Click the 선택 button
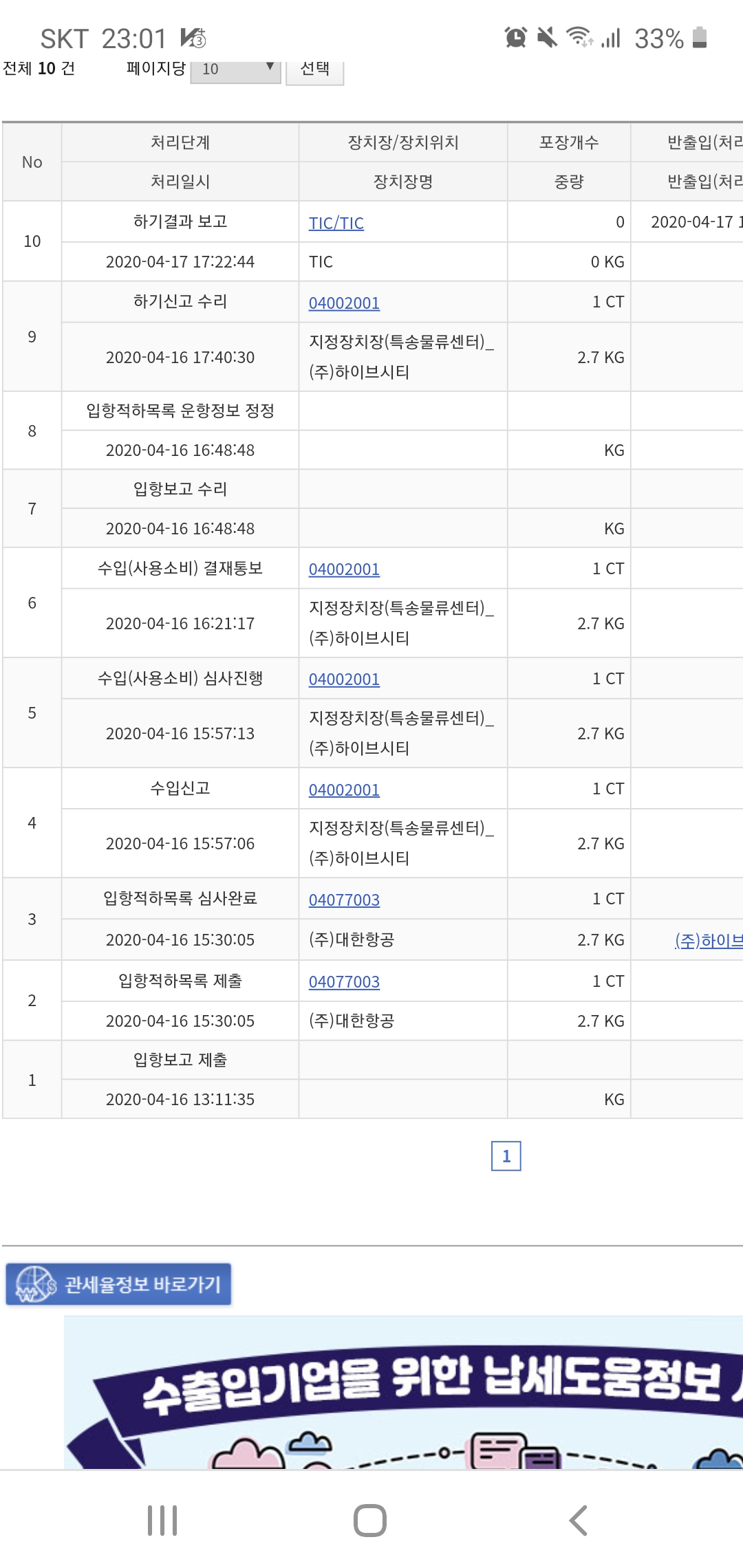This screenshot has width=743, height=1568. tap(315, 69)
